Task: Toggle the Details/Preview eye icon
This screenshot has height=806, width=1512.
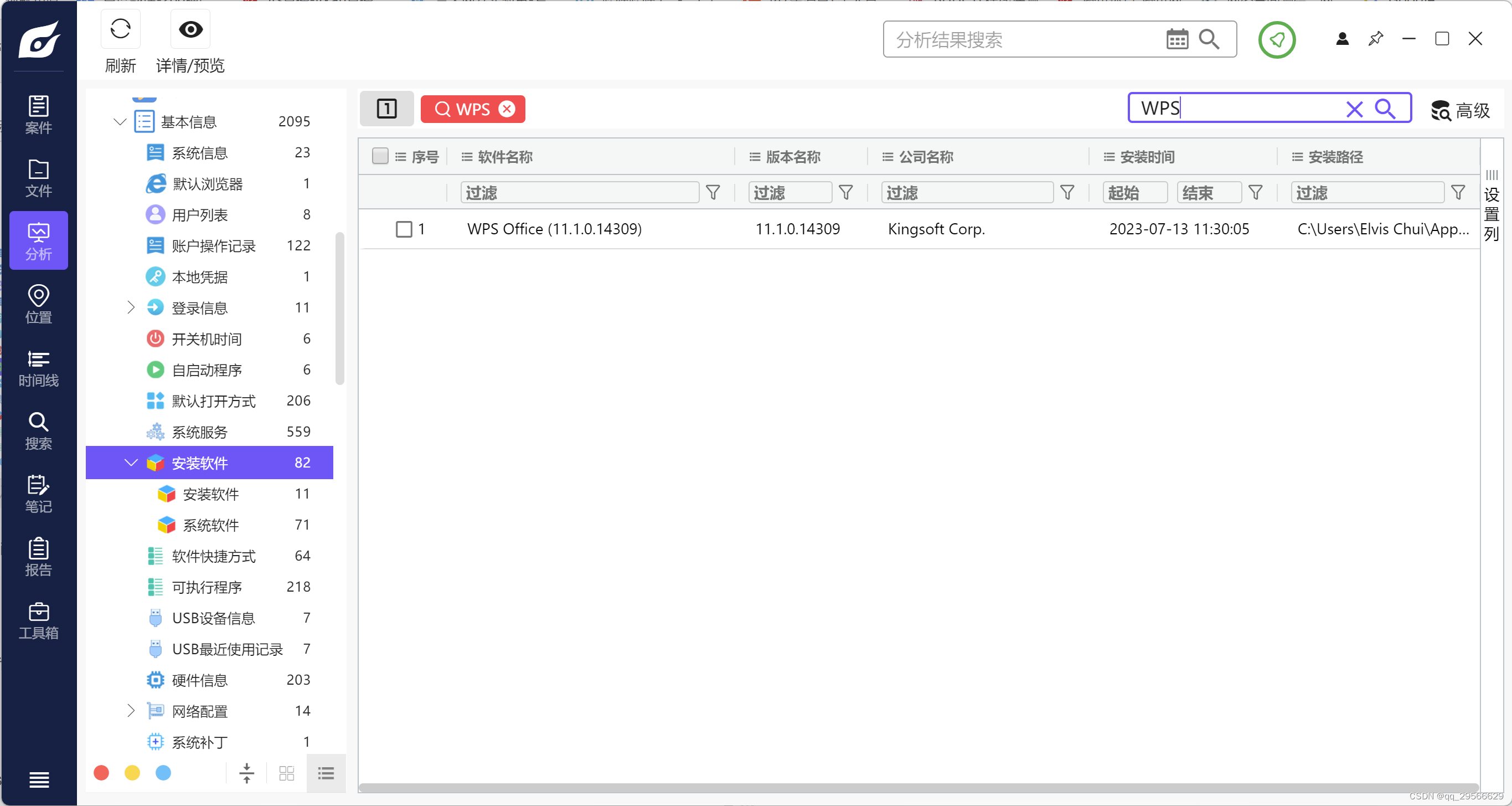Action: click(190, 29)
